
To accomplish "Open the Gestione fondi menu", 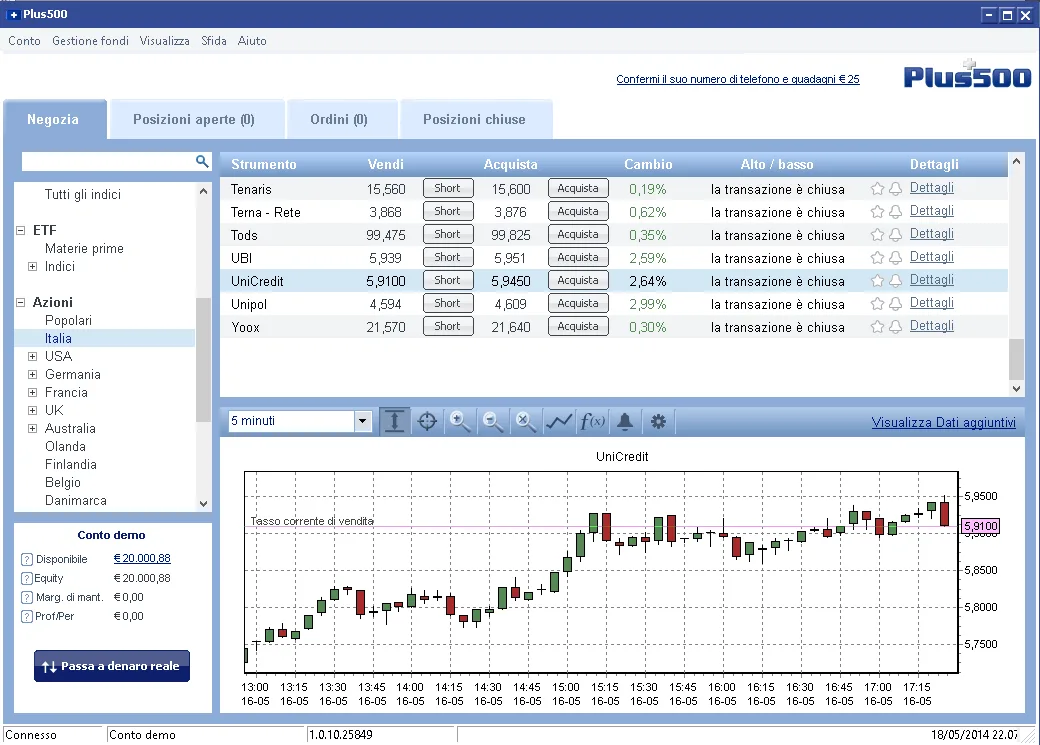I will [90, 40].
